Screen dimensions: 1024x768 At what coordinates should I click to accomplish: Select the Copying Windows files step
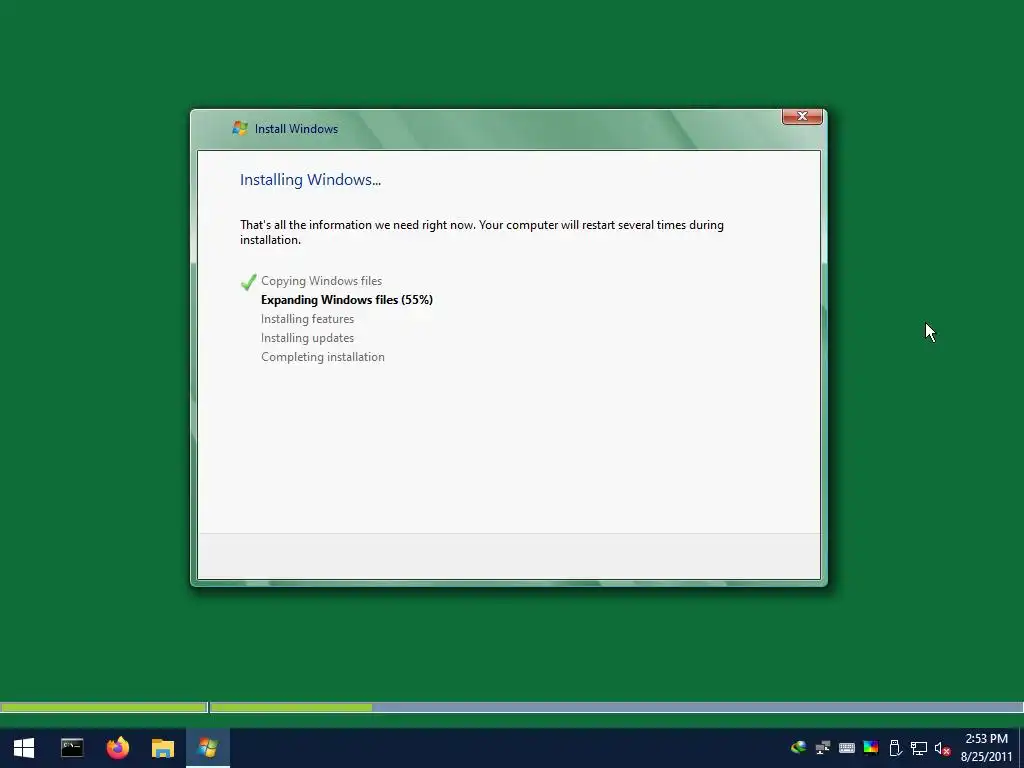pos(321,281)
